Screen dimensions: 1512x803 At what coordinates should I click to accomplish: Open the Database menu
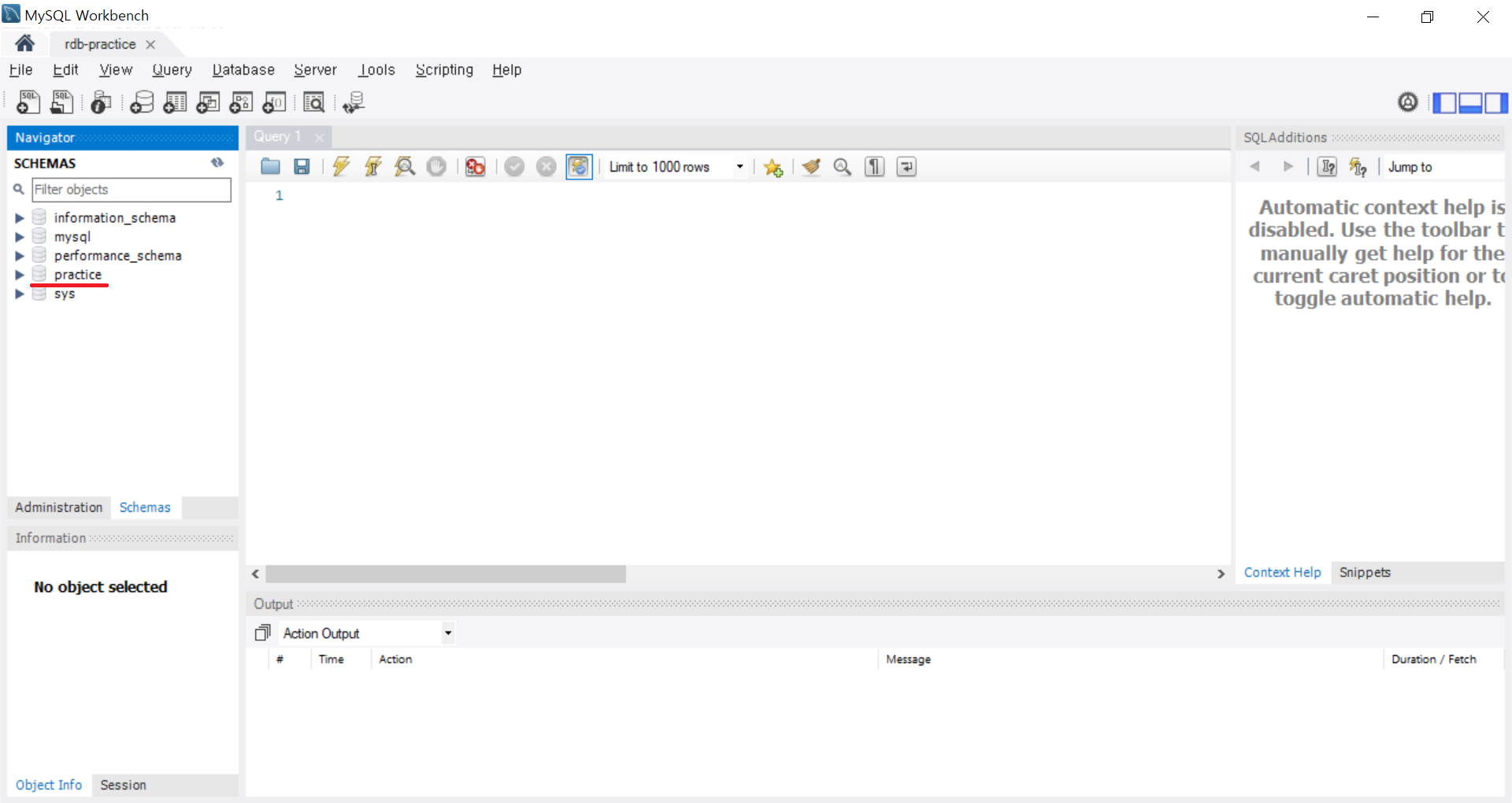(x=243, y=70)
